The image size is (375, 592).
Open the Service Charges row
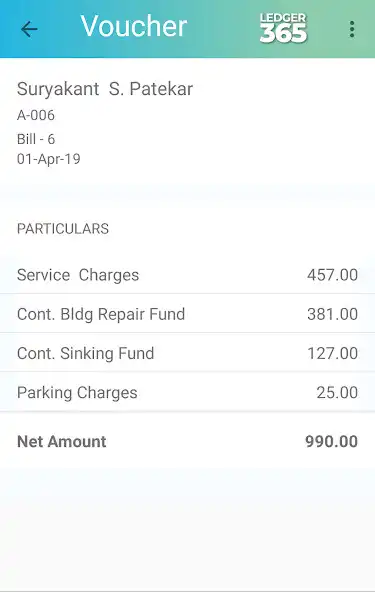[x=187, y=274]
